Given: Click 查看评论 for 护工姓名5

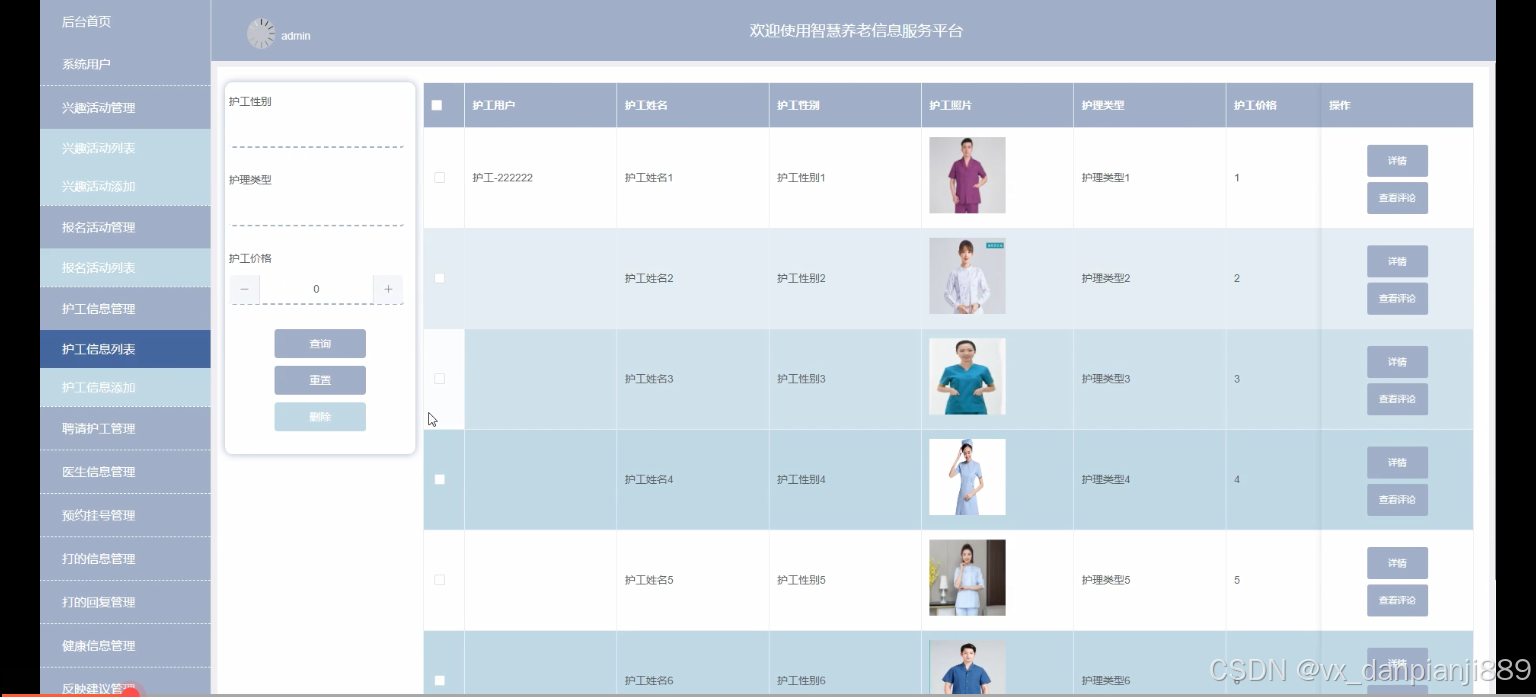Looking at the screenshot, I should pos(1397,600).
